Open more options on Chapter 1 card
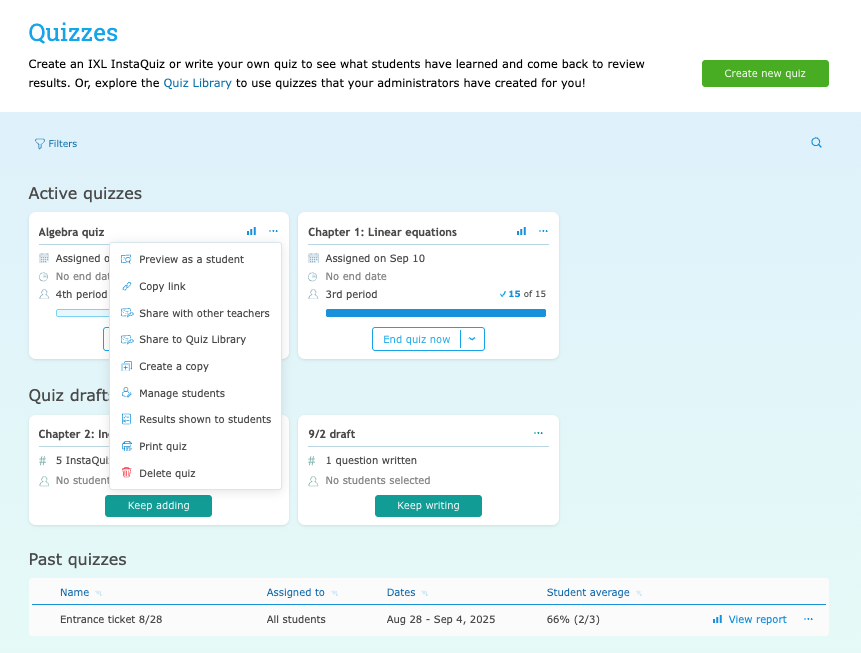The width and height of the screenshot is (861, 653). tap(543, 232)
